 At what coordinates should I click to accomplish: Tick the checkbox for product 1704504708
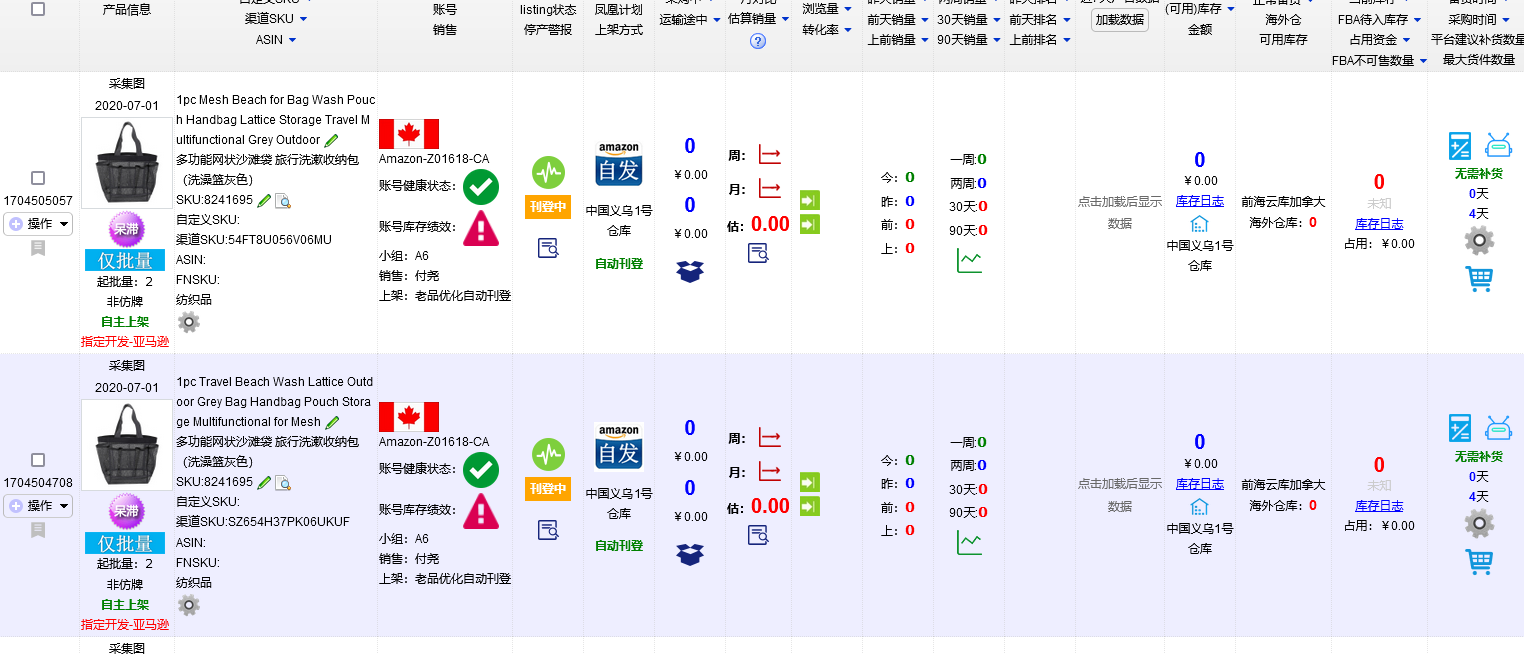[38, 460]
